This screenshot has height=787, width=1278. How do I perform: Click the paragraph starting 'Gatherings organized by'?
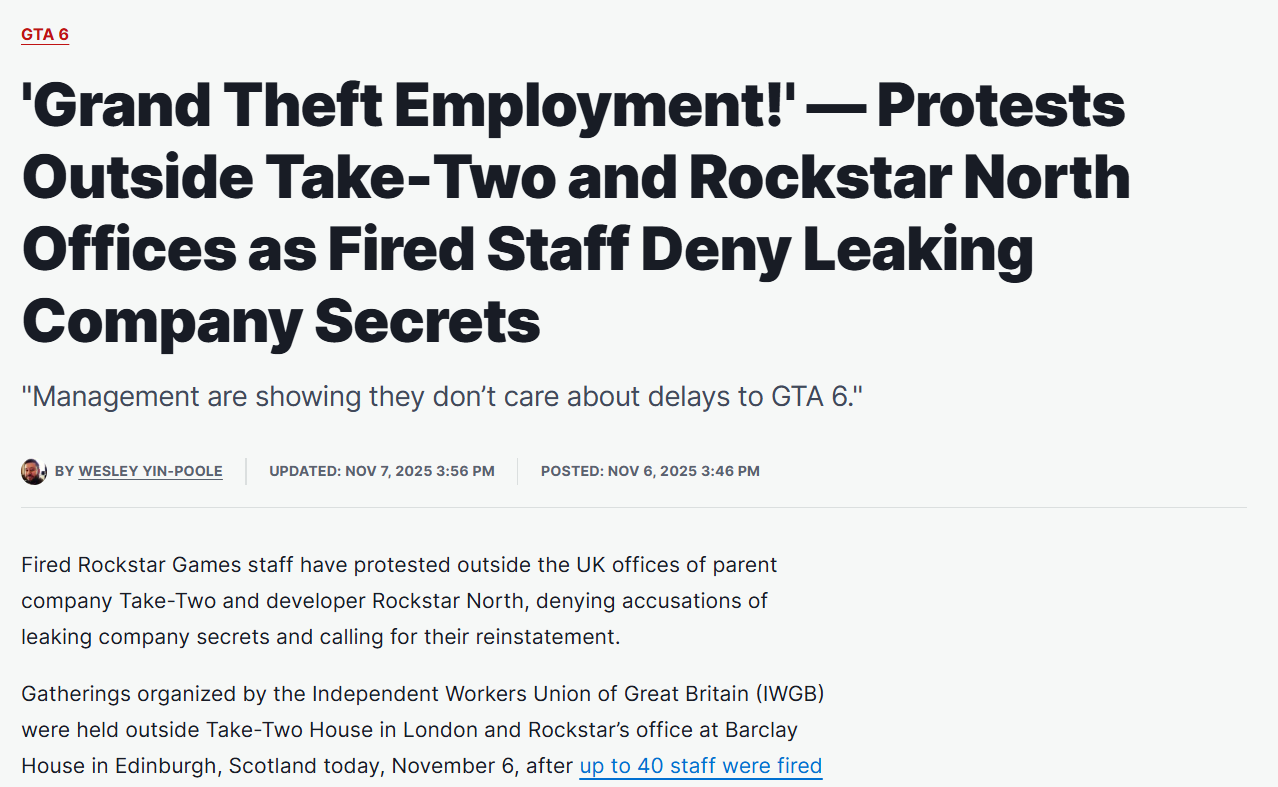point(422,730)
